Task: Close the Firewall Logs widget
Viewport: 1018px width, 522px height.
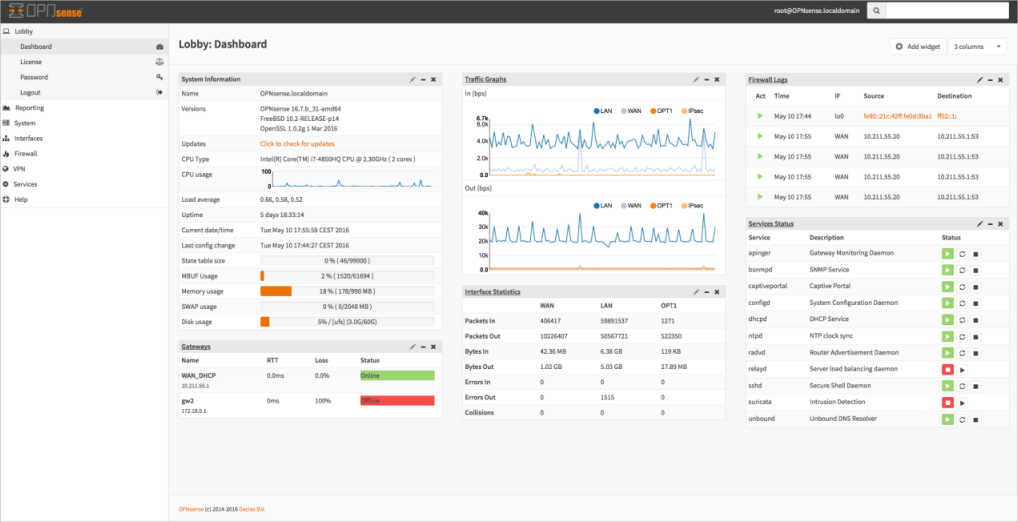Action: [x=1000, y=79]
